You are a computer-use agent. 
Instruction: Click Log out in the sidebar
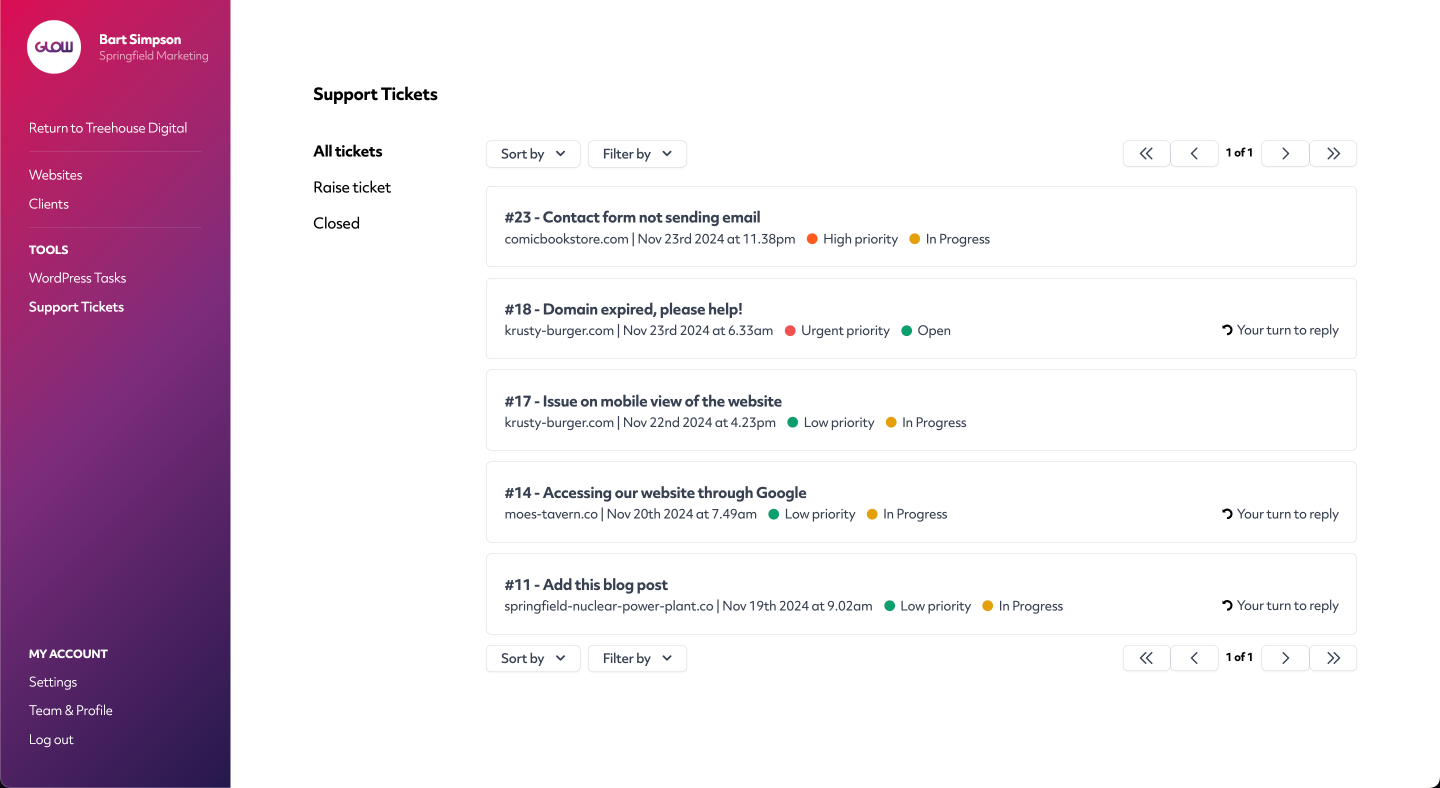(x=52, y=740)
